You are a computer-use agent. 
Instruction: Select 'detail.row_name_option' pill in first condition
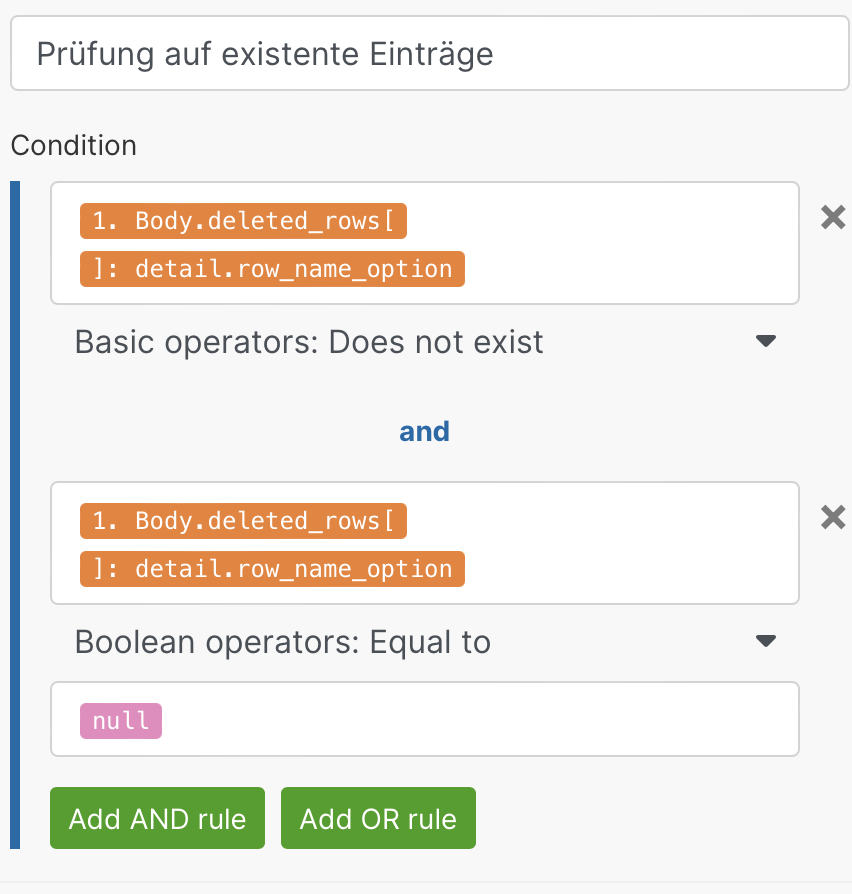(x=272, y=269)
